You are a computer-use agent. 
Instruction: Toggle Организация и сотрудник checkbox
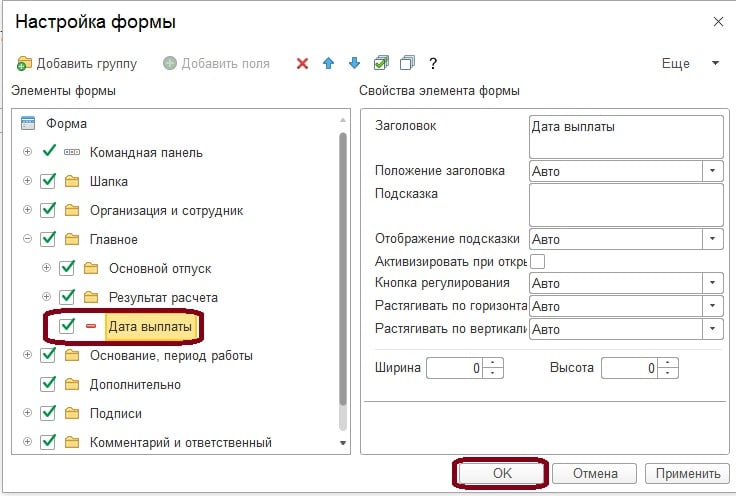pyautogui.click(x=48, y=210)
